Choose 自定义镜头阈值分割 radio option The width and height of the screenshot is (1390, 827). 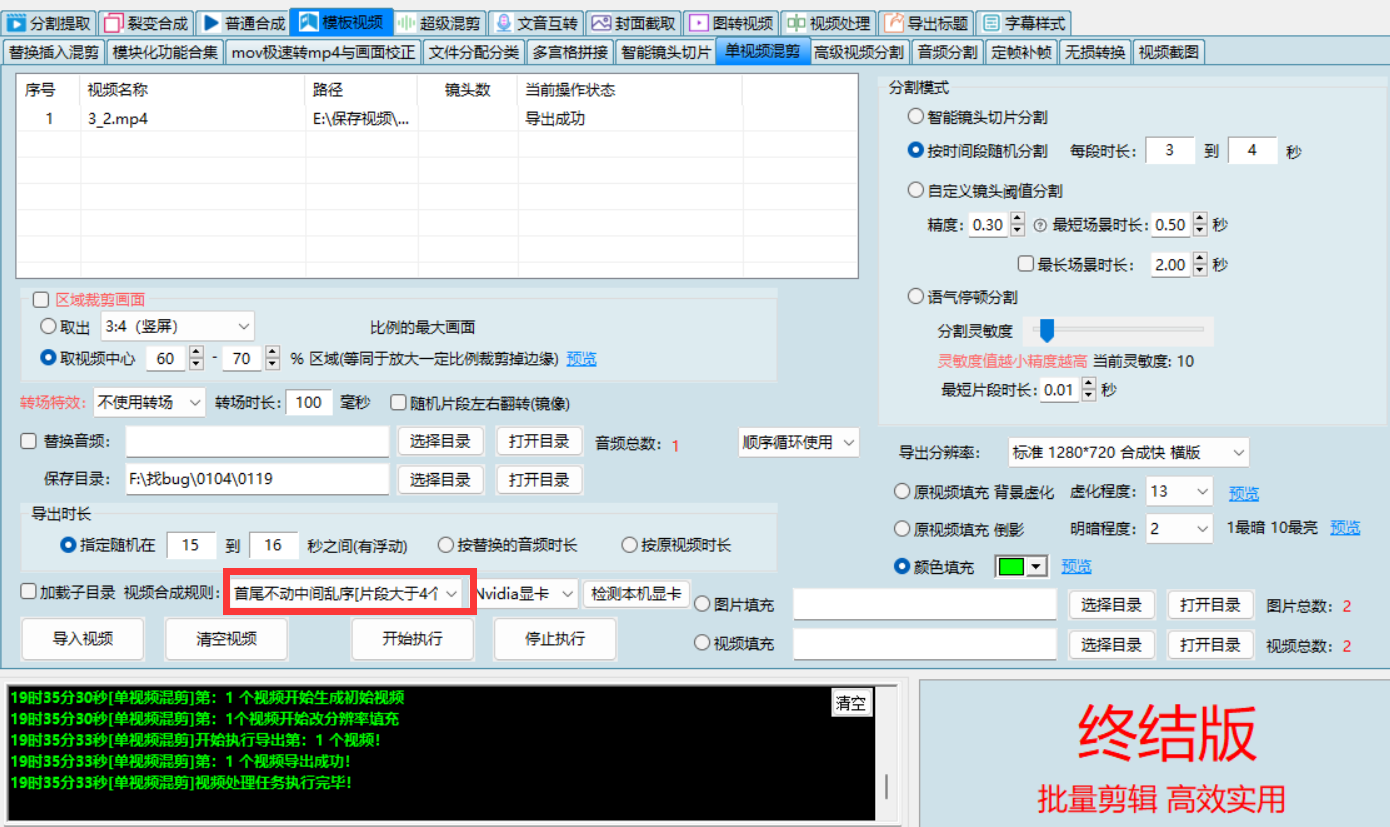(x=915, y=190)
